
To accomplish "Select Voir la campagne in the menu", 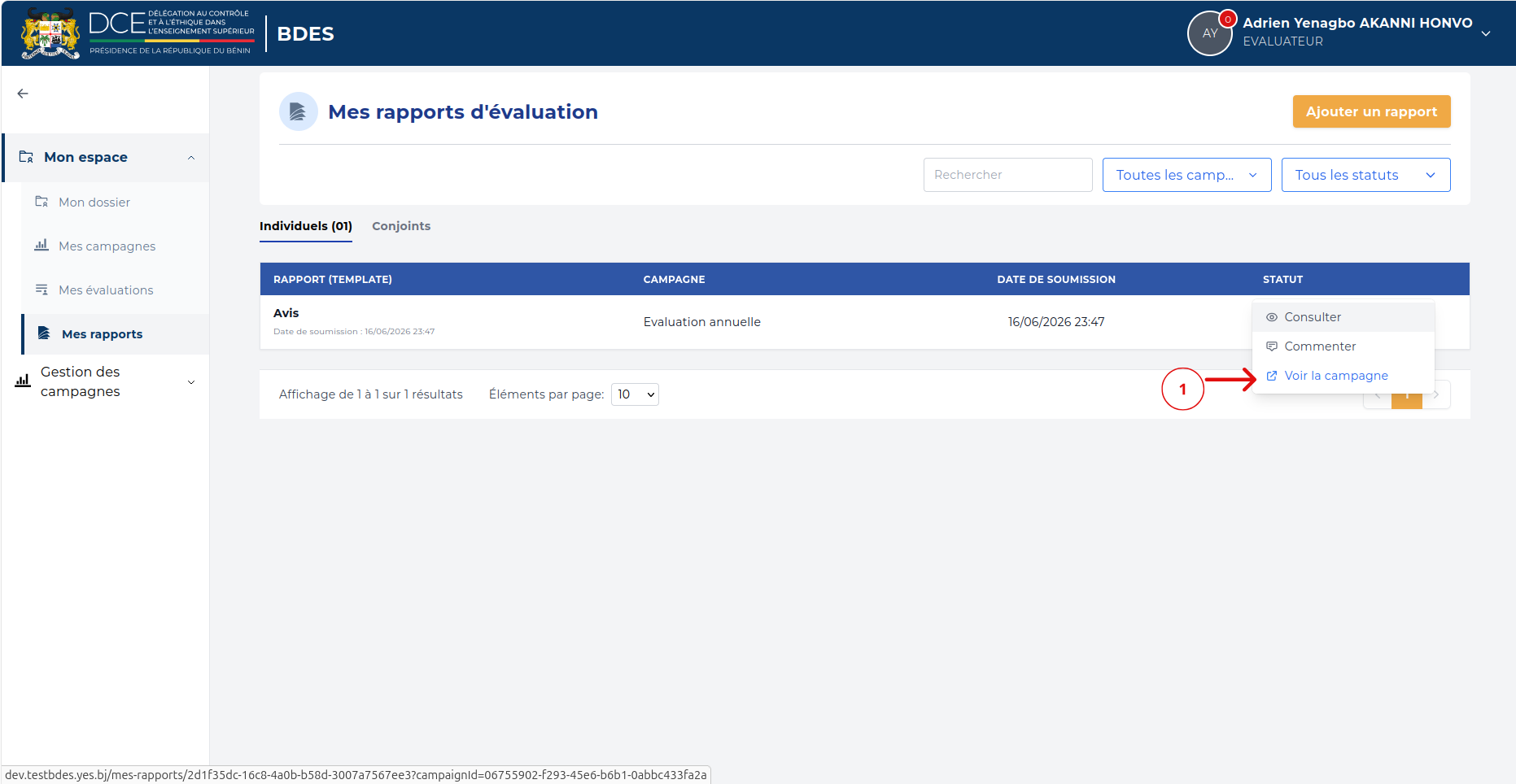I will tap(1343, 376).
